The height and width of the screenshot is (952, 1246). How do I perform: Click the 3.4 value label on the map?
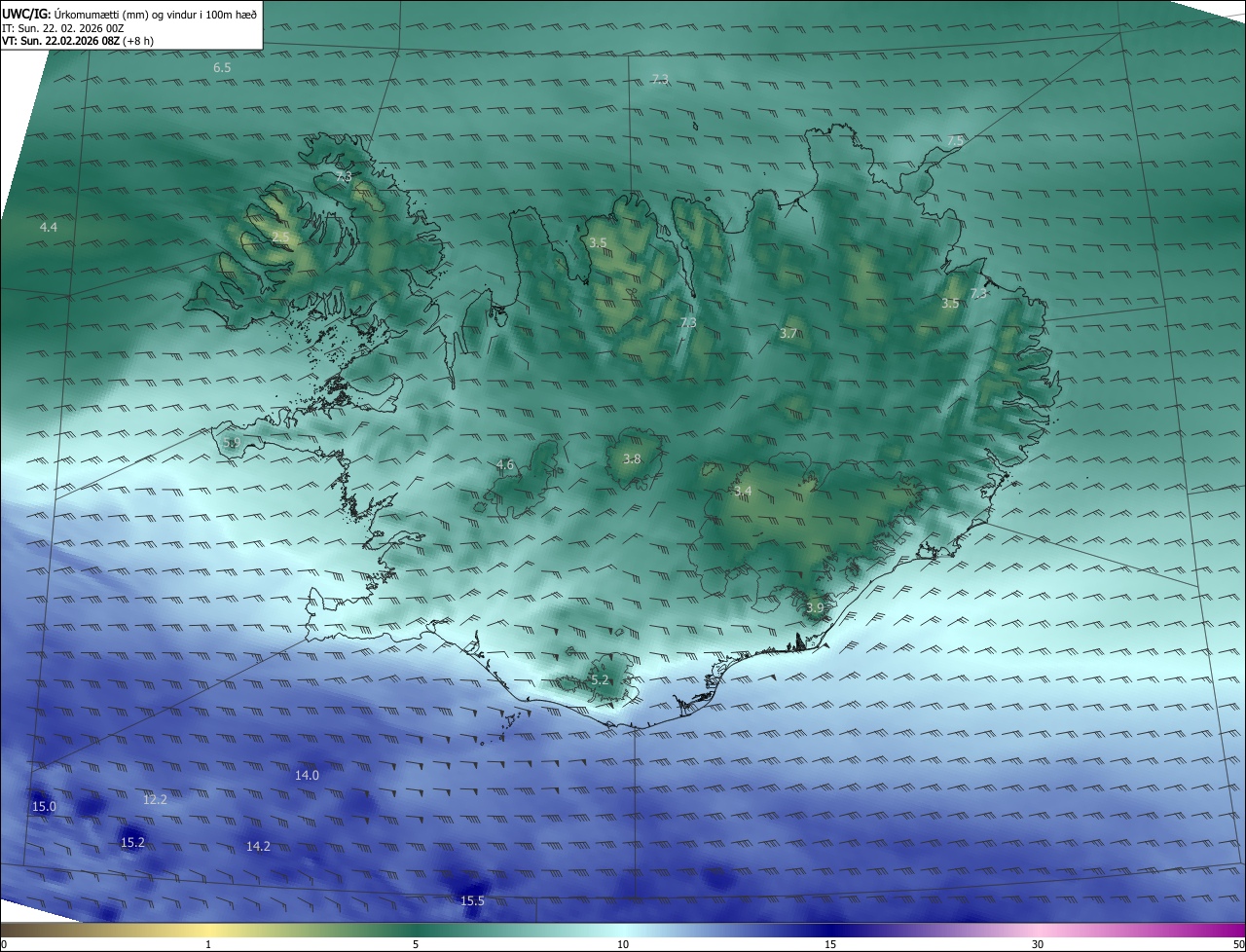click(x=743, y=492)
